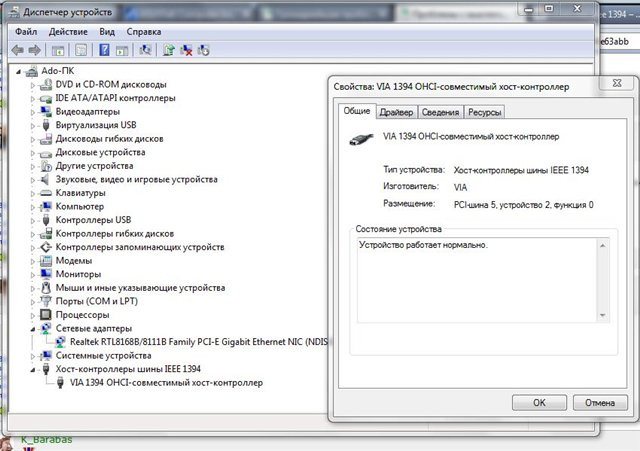This screenshot has height=451, width=640.
Task: Select VIA 1394 OHCI host controller in tree
Action: tap(166, 382)
